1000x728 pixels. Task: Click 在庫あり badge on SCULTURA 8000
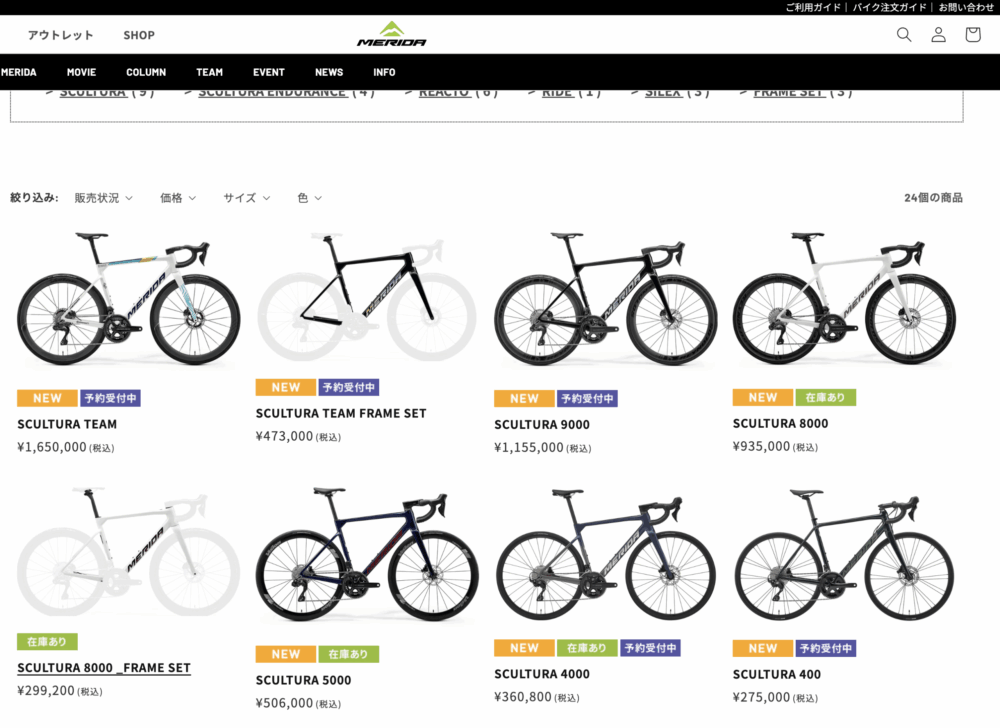point(825,397)
